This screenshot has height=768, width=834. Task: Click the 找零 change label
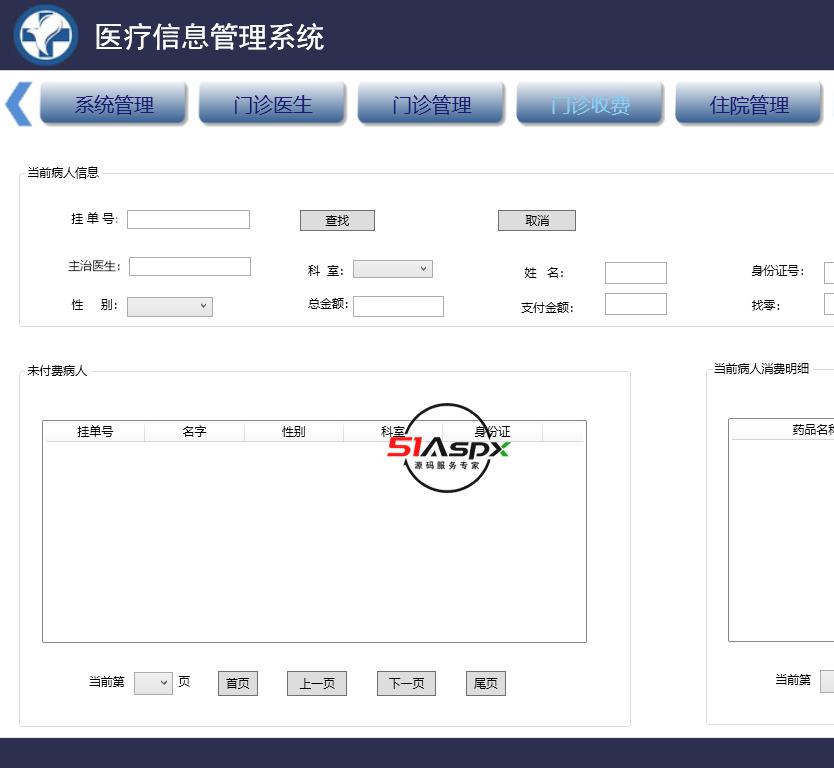pyautogui.click(x=765, y=305)
